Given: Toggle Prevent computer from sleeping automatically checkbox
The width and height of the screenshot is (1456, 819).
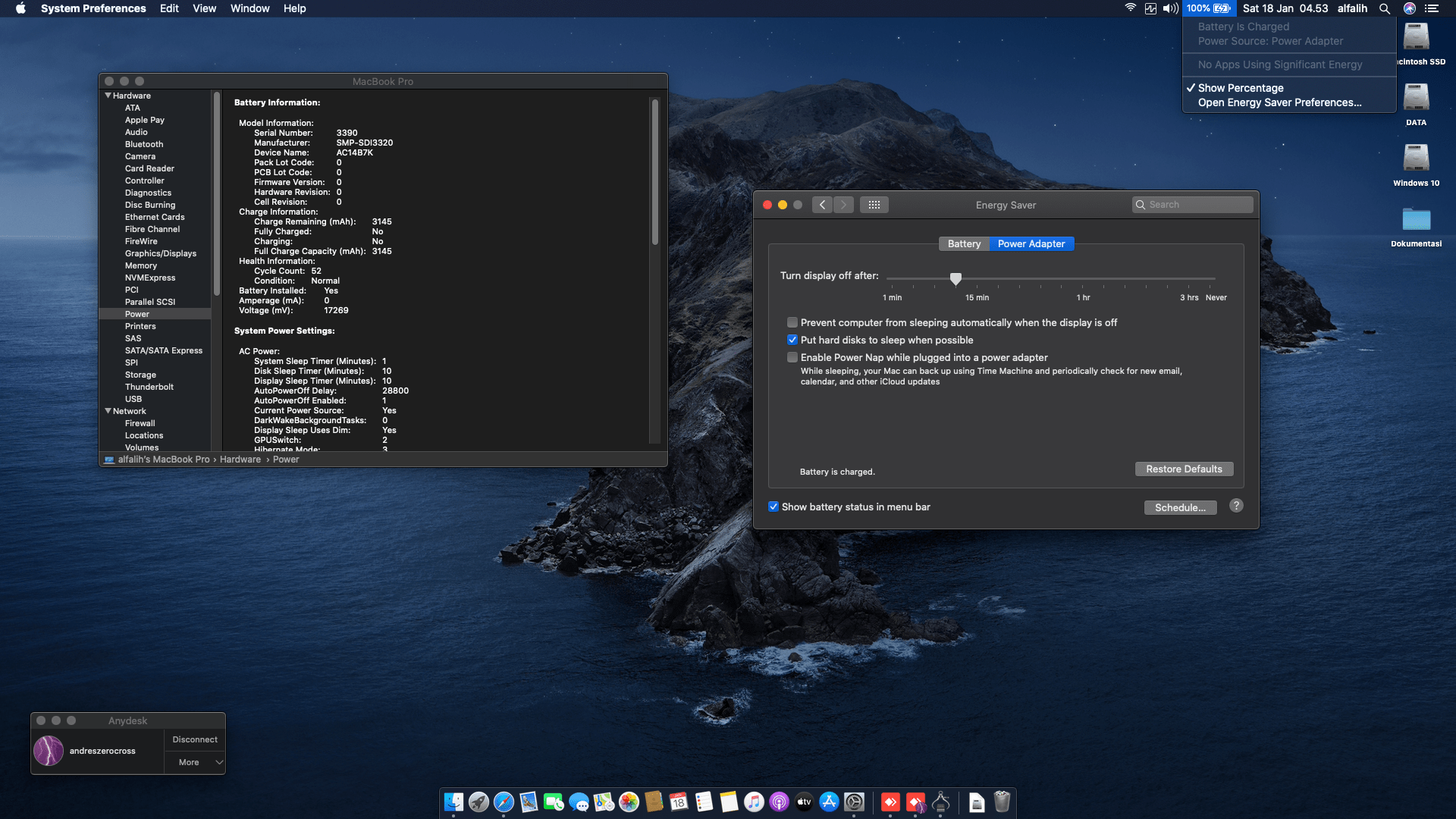Looking at the screenshot, I should pyautogui.click(x=792, y=322).
